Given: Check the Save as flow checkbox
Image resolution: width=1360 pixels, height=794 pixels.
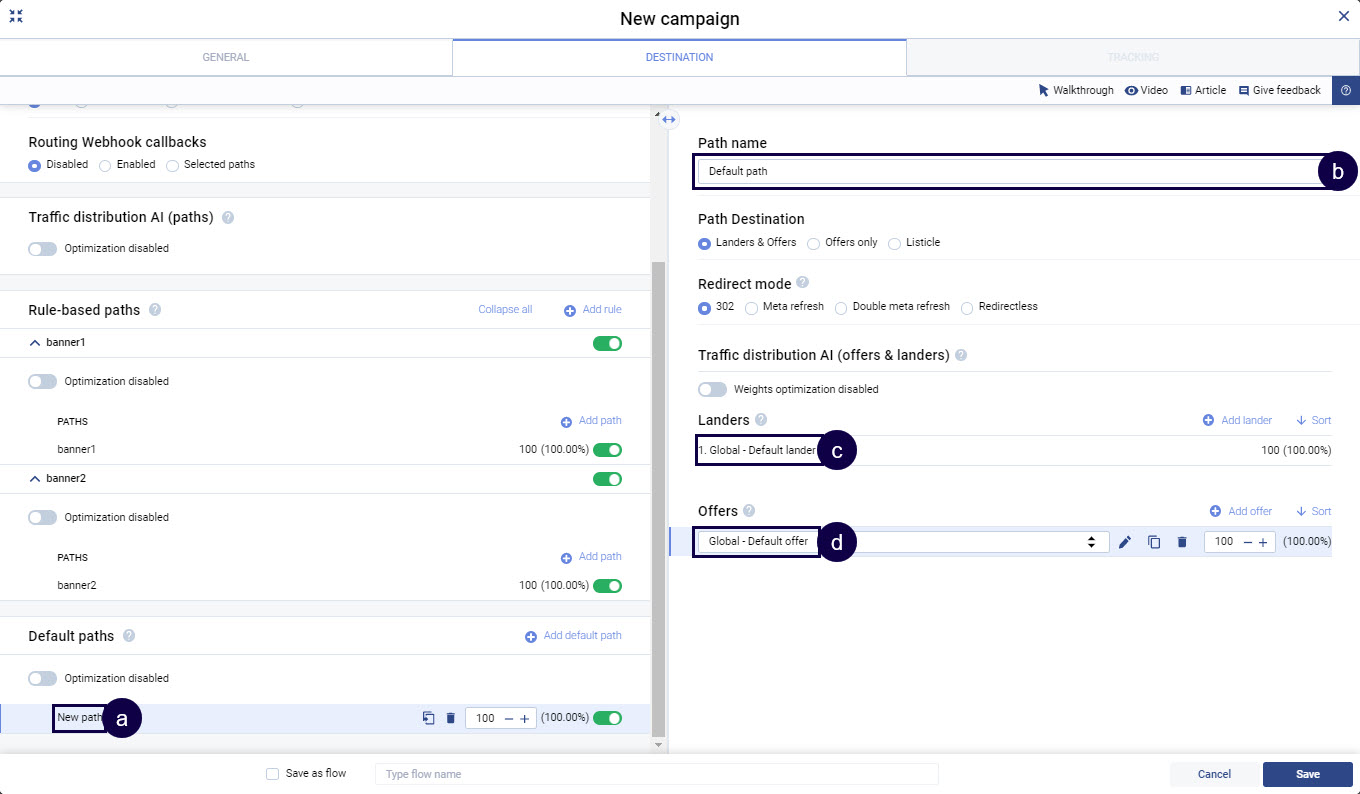Looking at the screenshot, I should click(273, 774).
